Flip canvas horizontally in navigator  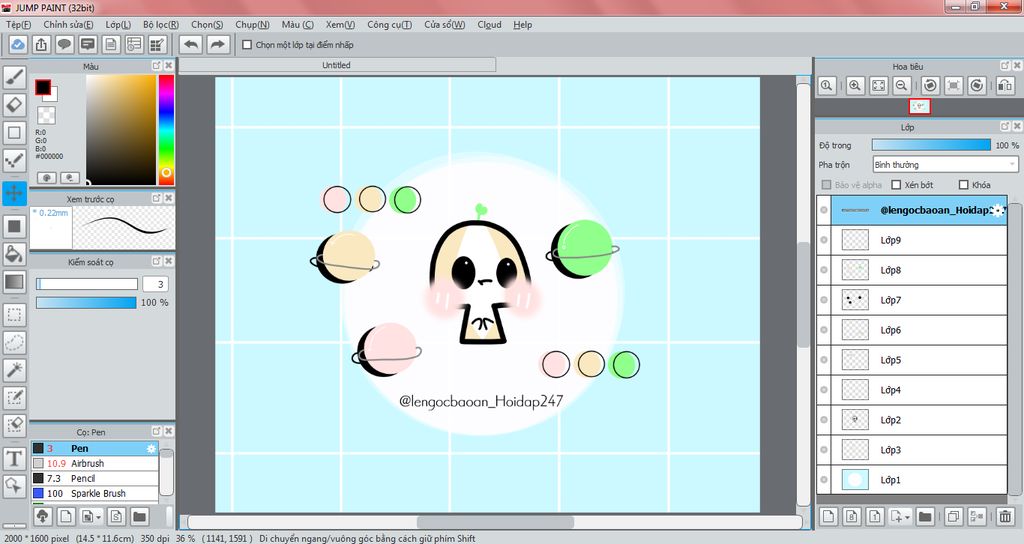1005,86
